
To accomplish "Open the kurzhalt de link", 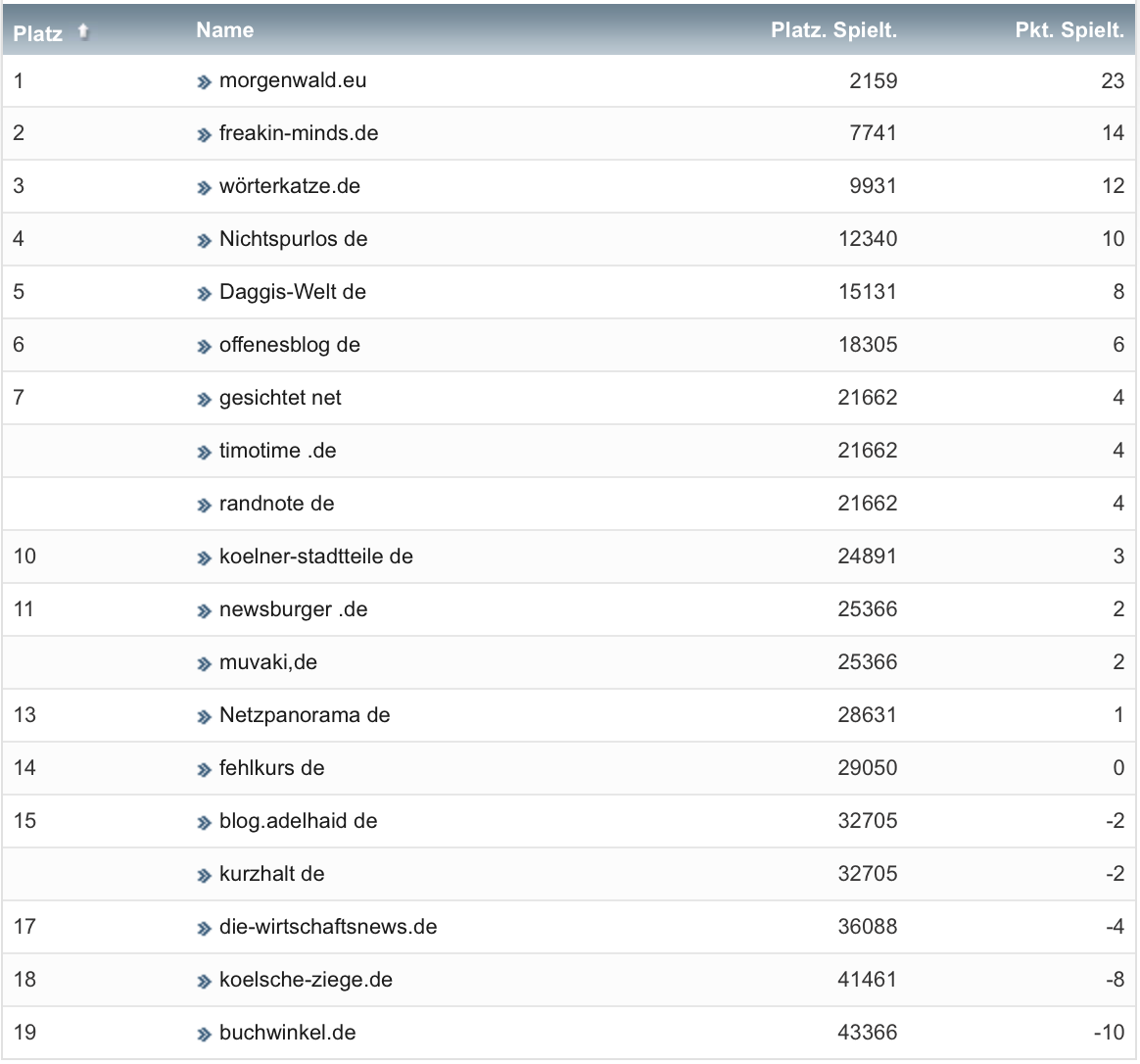I will point(272,874).
